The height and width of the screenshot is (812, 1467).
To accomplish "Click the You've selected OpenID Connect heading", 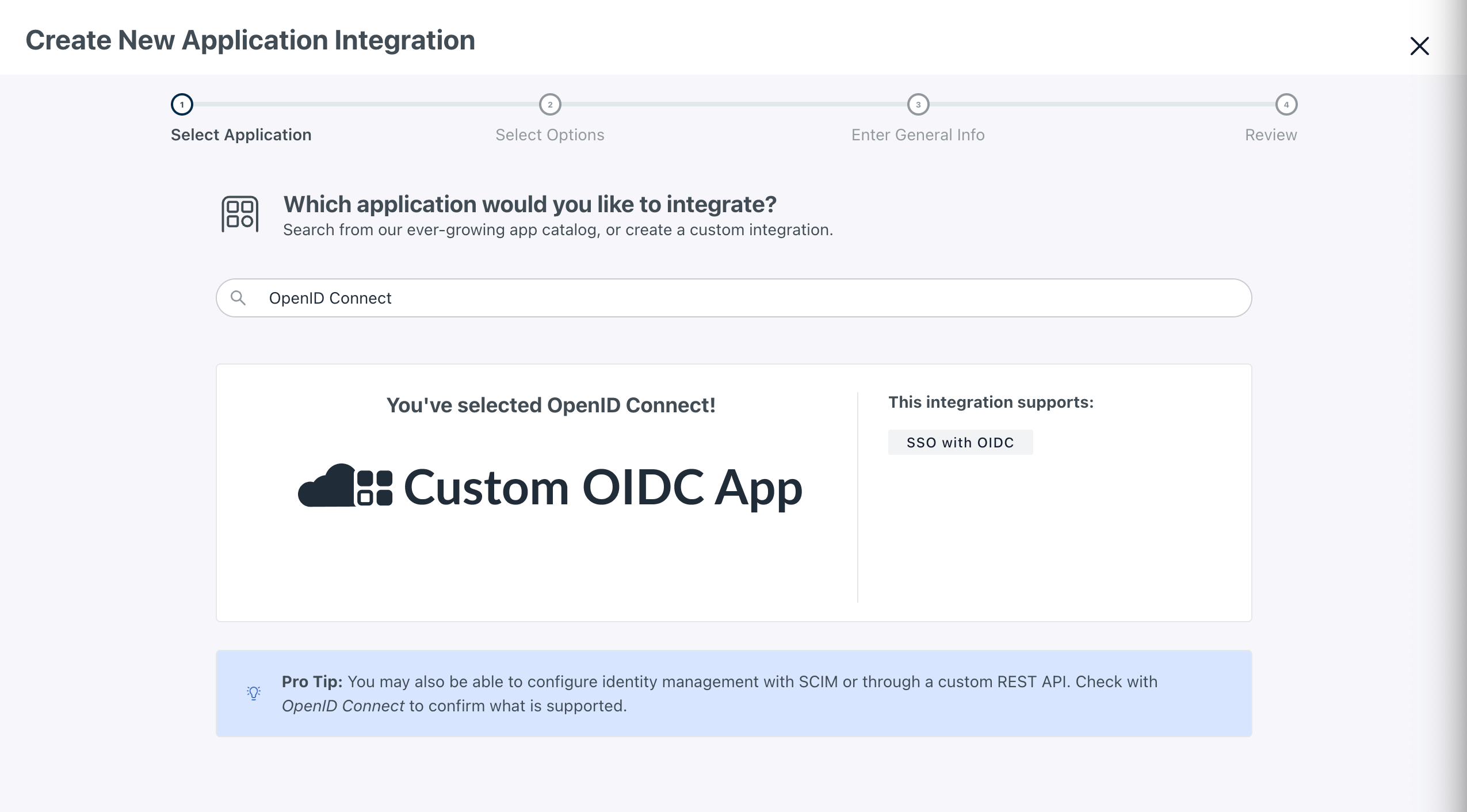I will tap(550, 404).
